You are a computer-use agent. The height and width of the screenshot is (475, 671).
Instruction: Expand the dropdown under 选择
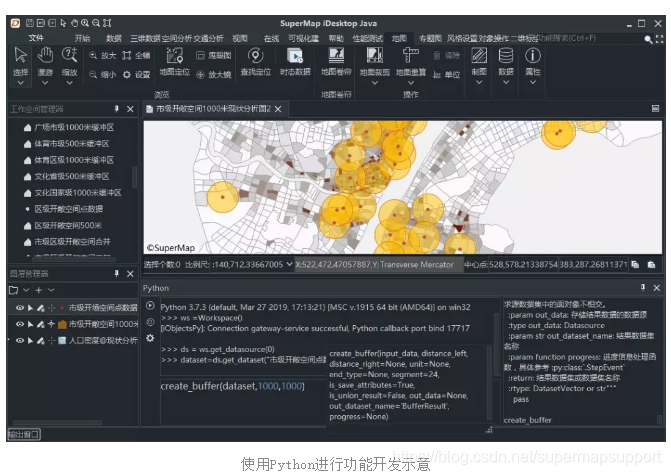tap(20, 83)
